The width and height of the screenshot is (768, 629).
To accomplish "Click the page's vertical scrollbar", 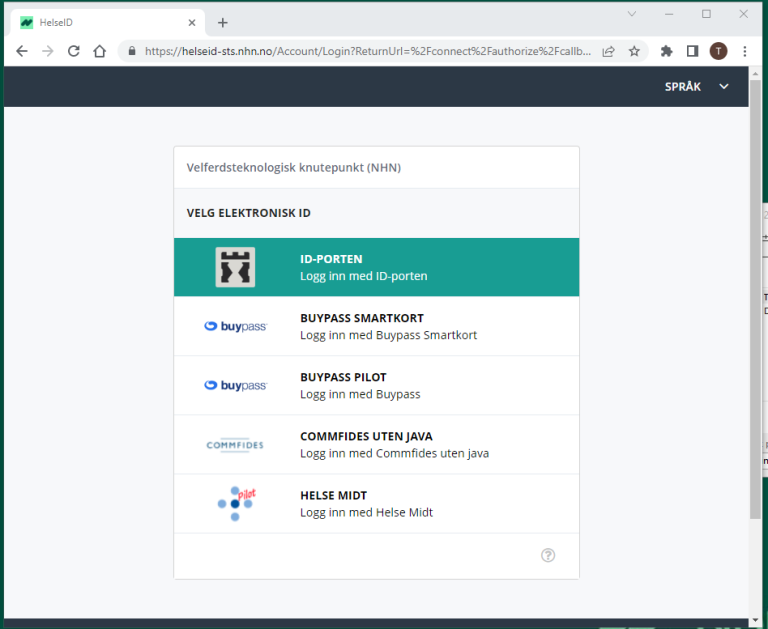I will 755,300.
